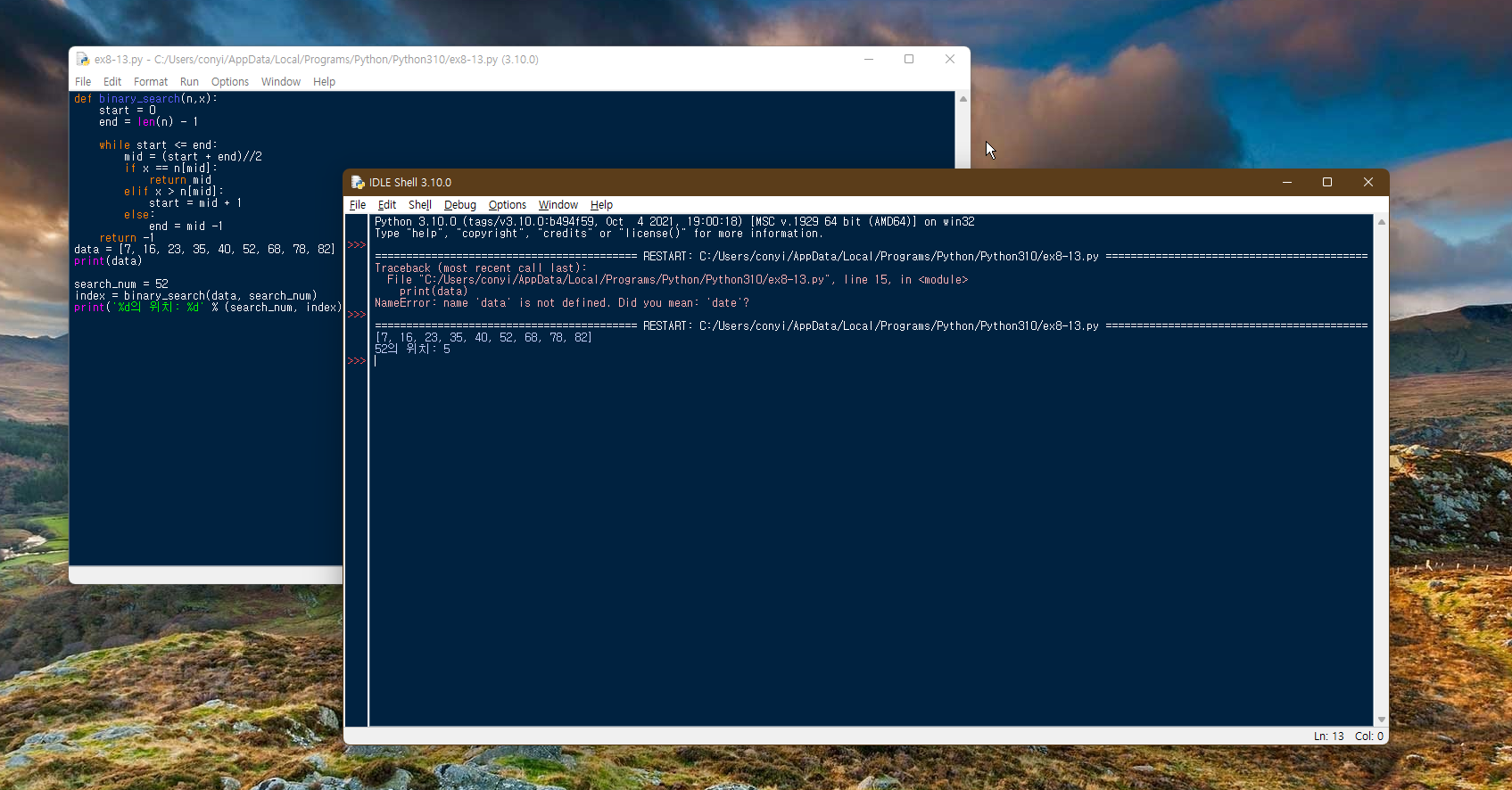Open Format menu in ex8-13.py editor
1512x790 pixels.
click(151, 82)
